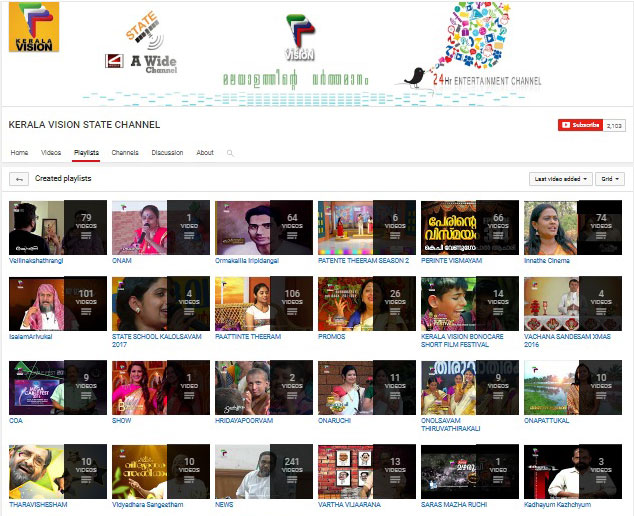Click the HRIDAYAPOORVAM playlist link
This screenshot has height=516, width=634.
(244, 421)
